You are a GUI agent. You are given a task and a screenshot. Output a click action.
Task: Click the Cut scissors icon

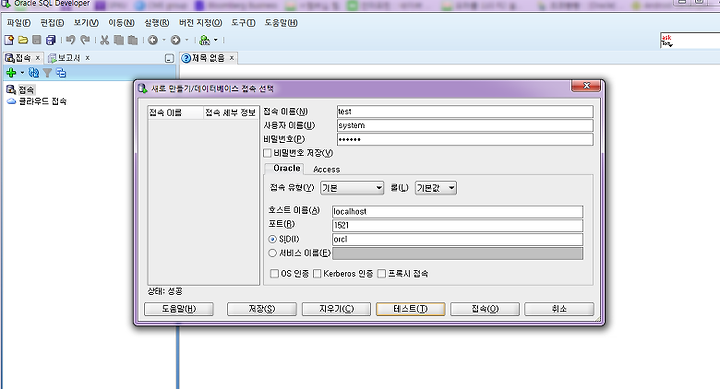[105, 40]
